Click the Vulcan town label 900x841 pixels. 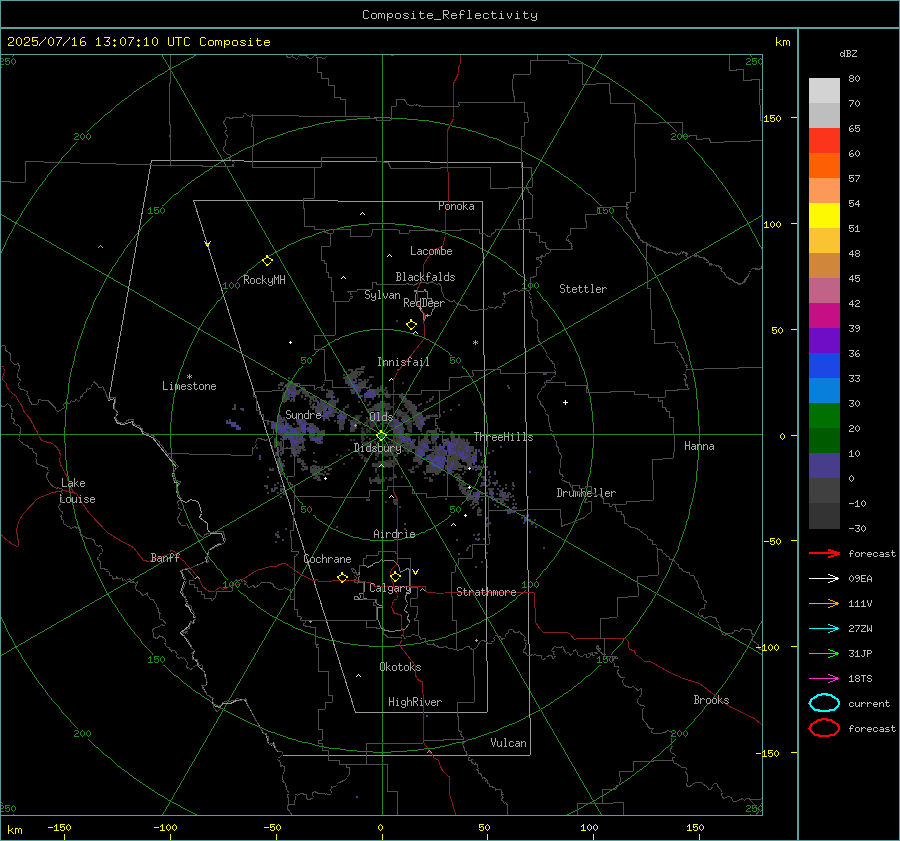pyautogui.click(x=509, y=743)
